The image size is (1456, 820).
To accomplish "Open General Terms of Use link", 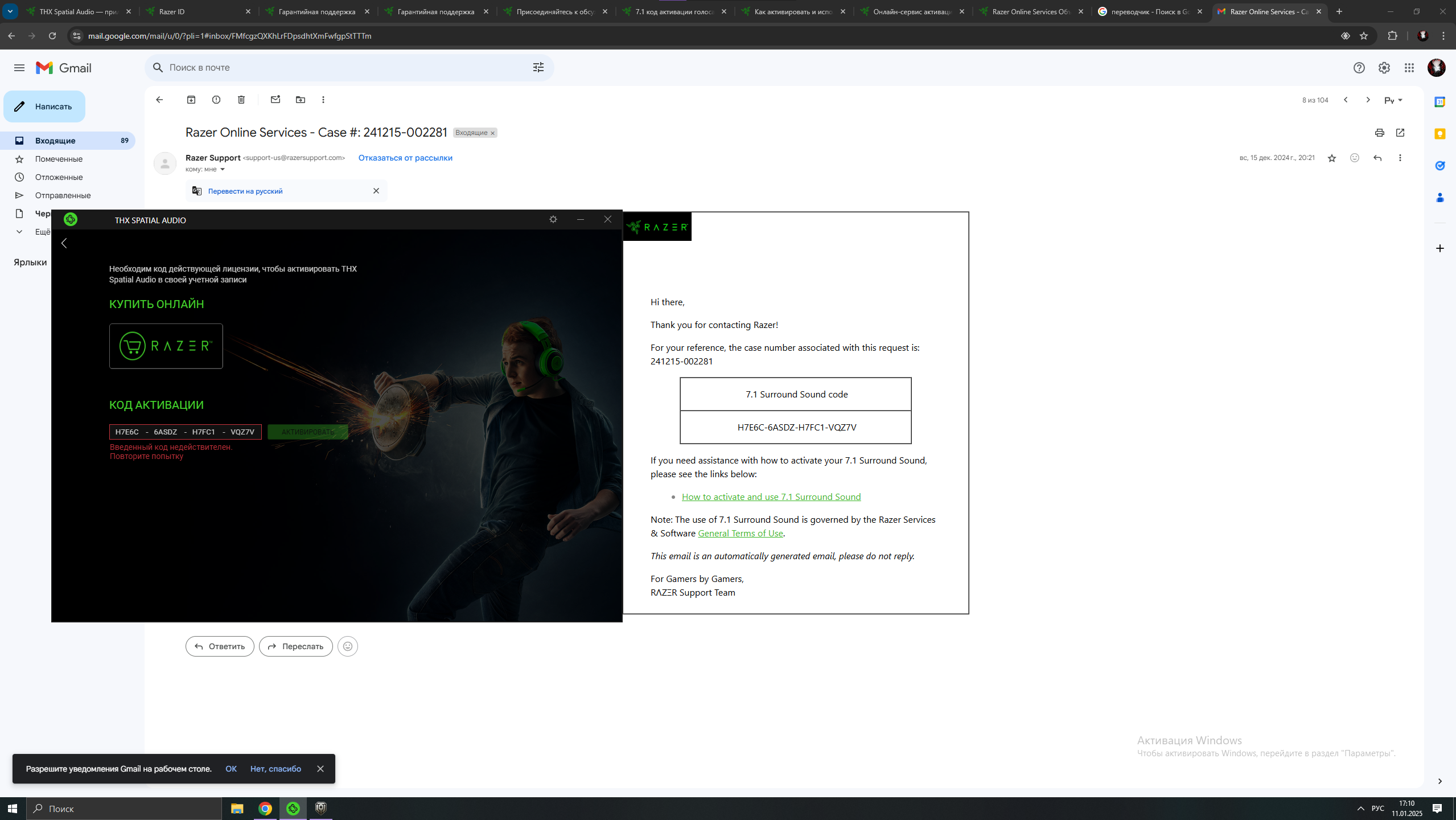I will [x=741, y=533].
